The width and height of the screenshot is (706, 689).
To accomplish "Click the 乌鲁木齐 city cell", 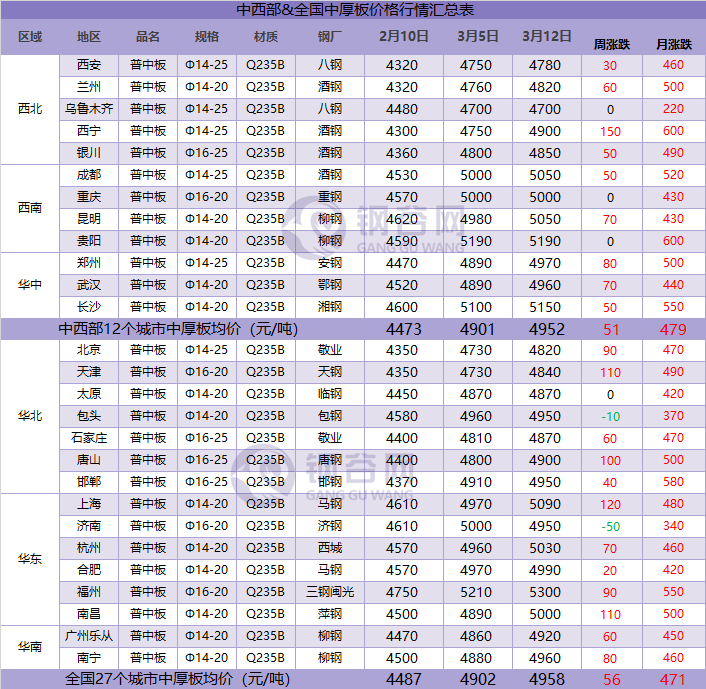I will (x=89, y=109).
